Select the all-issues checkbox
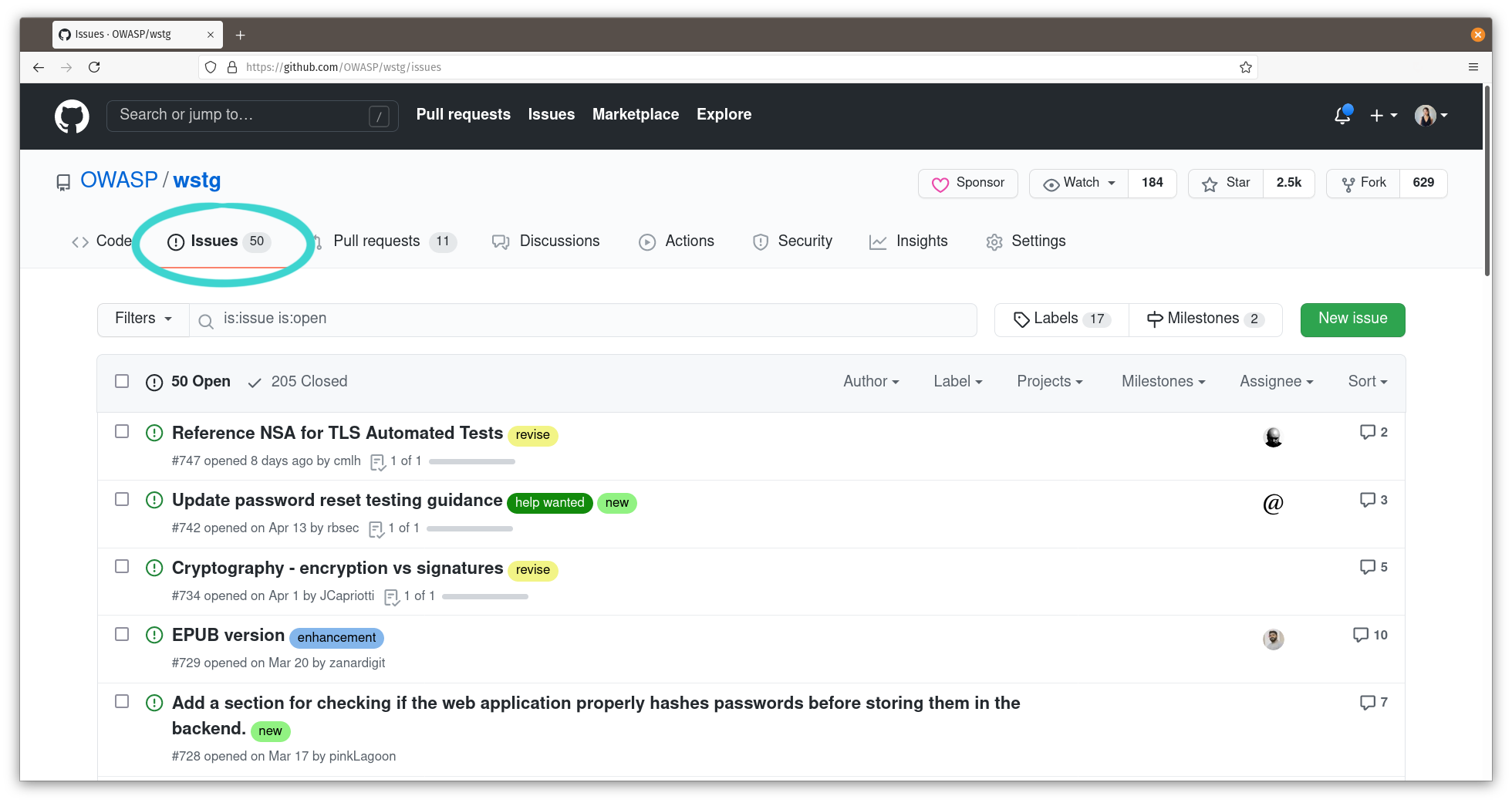The image size is (1512, 803). tap(122, 381)
